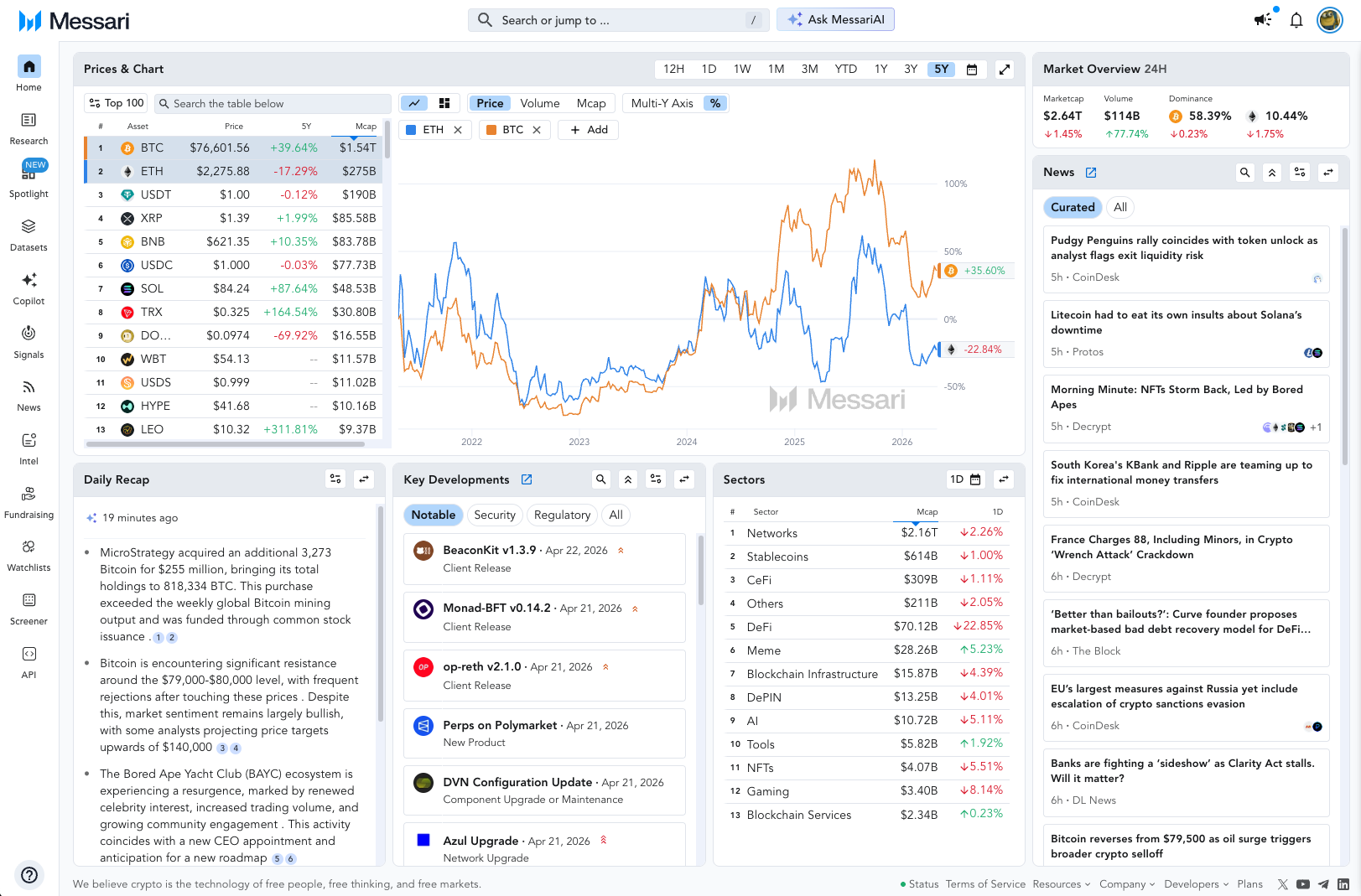This screenshot has height=896, width=1361.
Task: Expand the Company footer menu
Action: (x=1127, y=884)
